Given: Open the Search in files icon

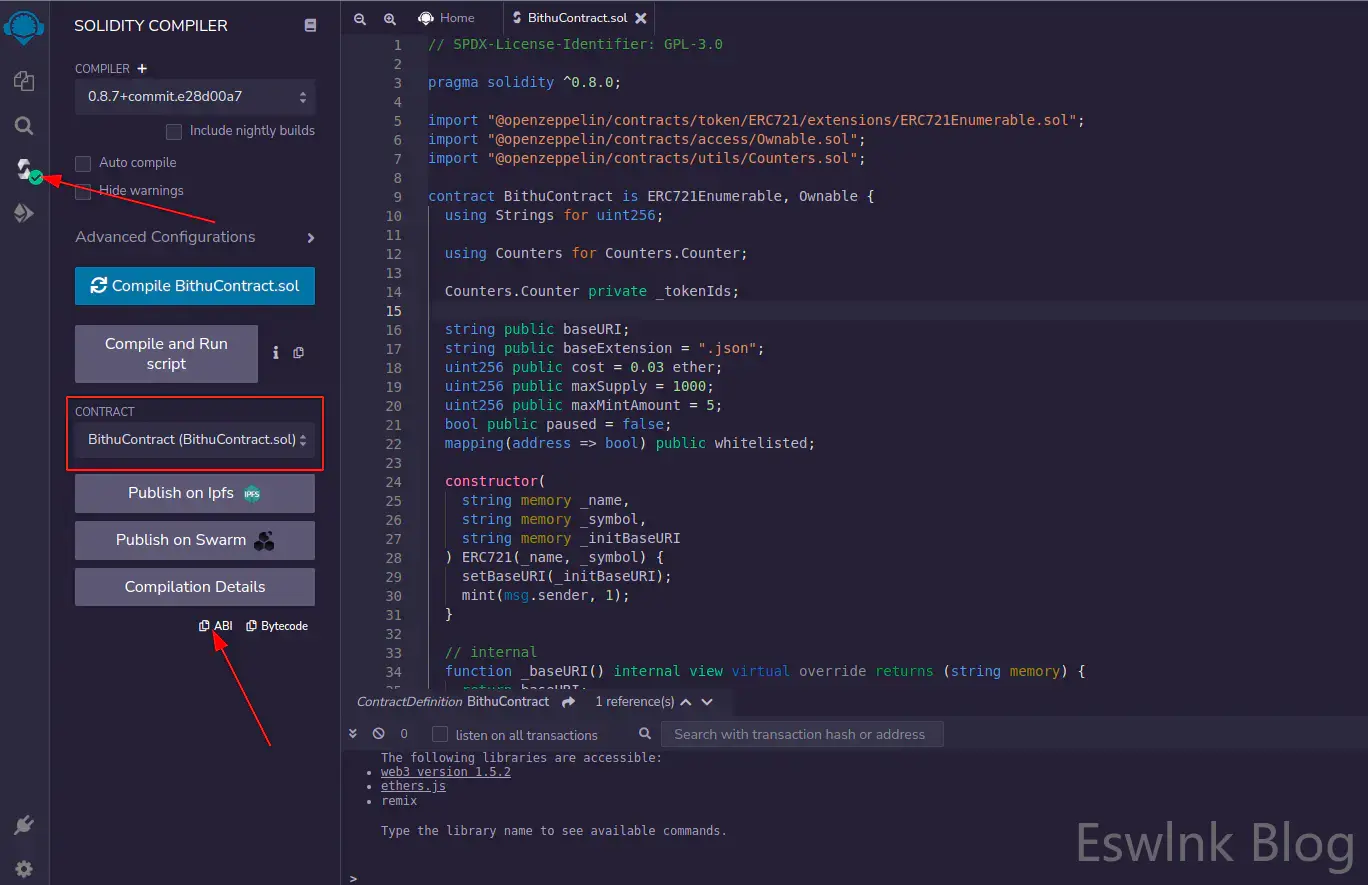Looking at the screenshot, I should tap(24, 126).
